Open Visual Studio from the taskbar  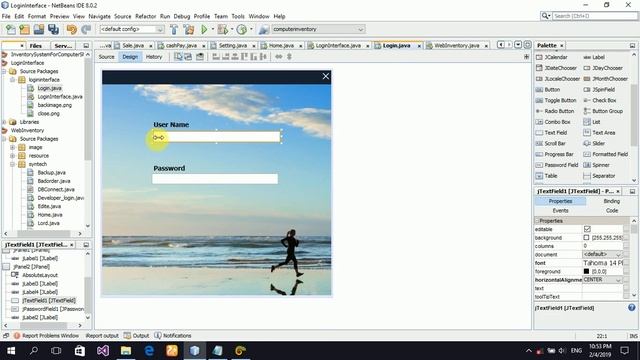[x=102, y=351]
